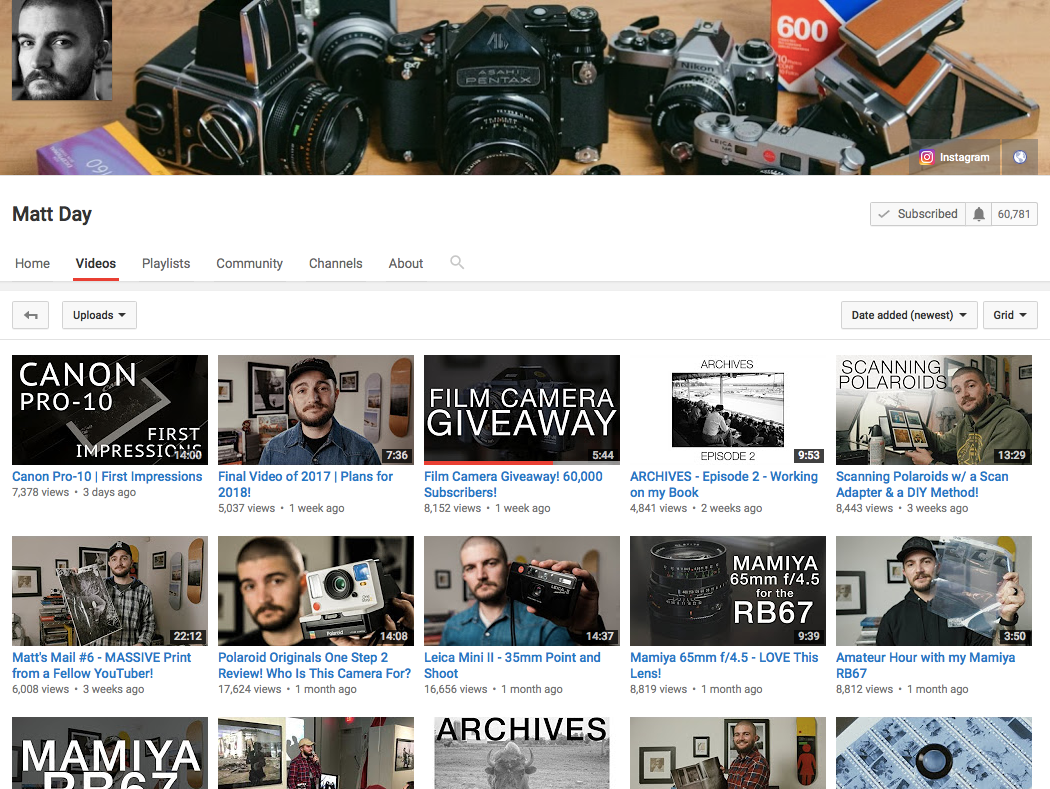Play the Mamiya 65mm f/4.5 thumbnail
This screenshot has width=1050, height=789.
[x=728, y=591]
